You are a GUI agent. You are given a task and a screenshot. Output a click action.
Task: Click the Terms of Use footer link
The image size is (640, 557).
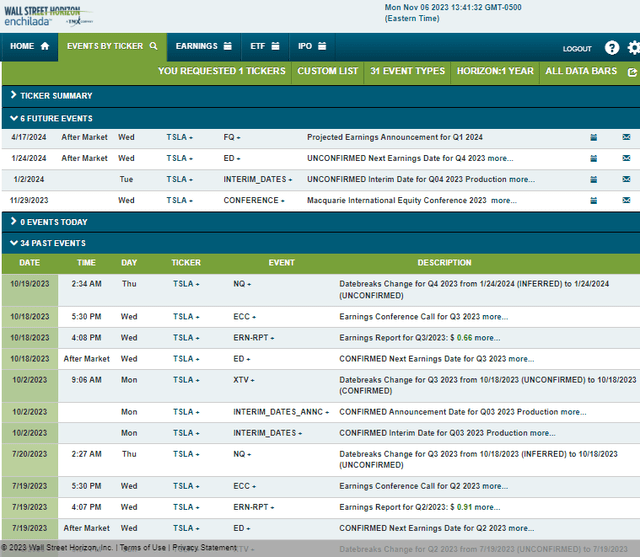[x=142, y=548]
